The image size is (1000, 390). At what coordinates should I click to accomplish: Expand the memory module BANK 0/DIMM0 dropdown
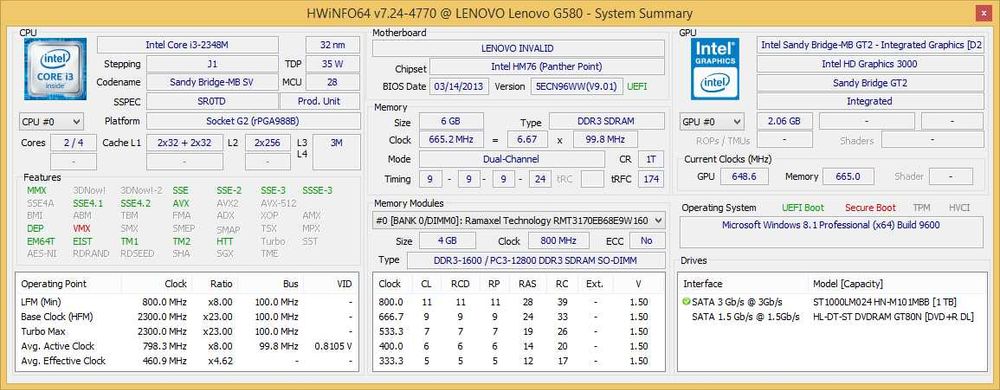[518, 220]
